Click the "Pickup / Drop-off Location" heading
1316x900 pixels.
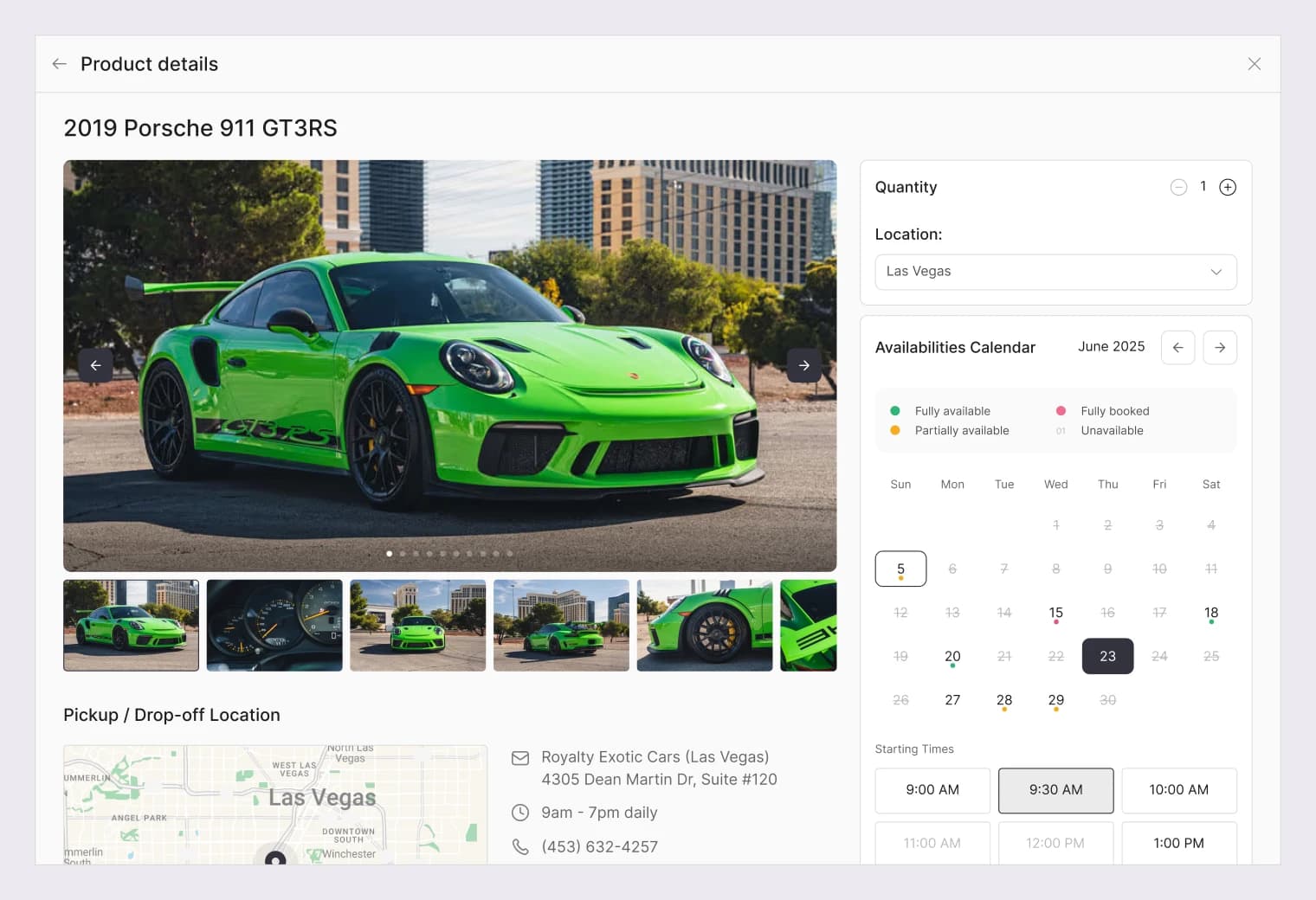pos(171,715)
